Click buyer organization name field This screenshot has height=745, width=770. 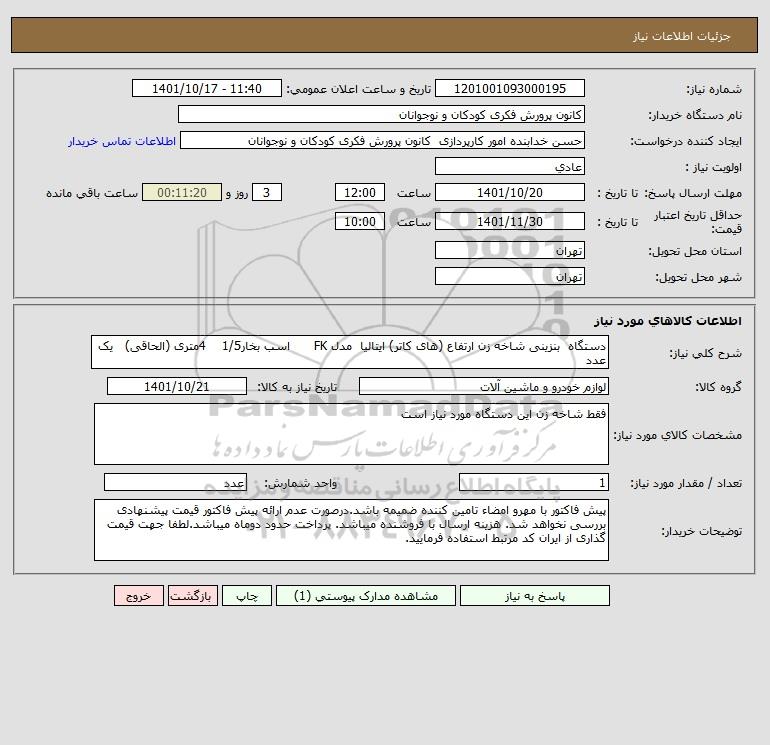point(381,114)
